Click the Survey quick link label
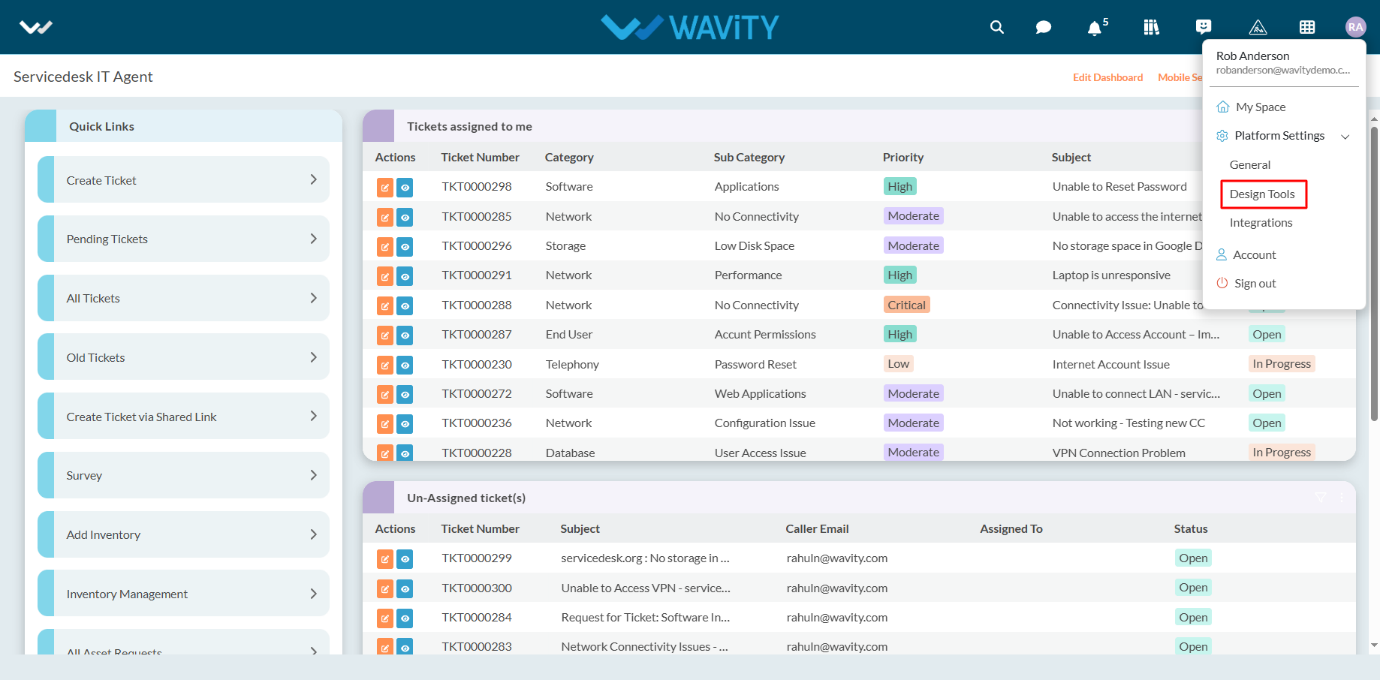Screen dimensions: 1380x680 point(84,476)
